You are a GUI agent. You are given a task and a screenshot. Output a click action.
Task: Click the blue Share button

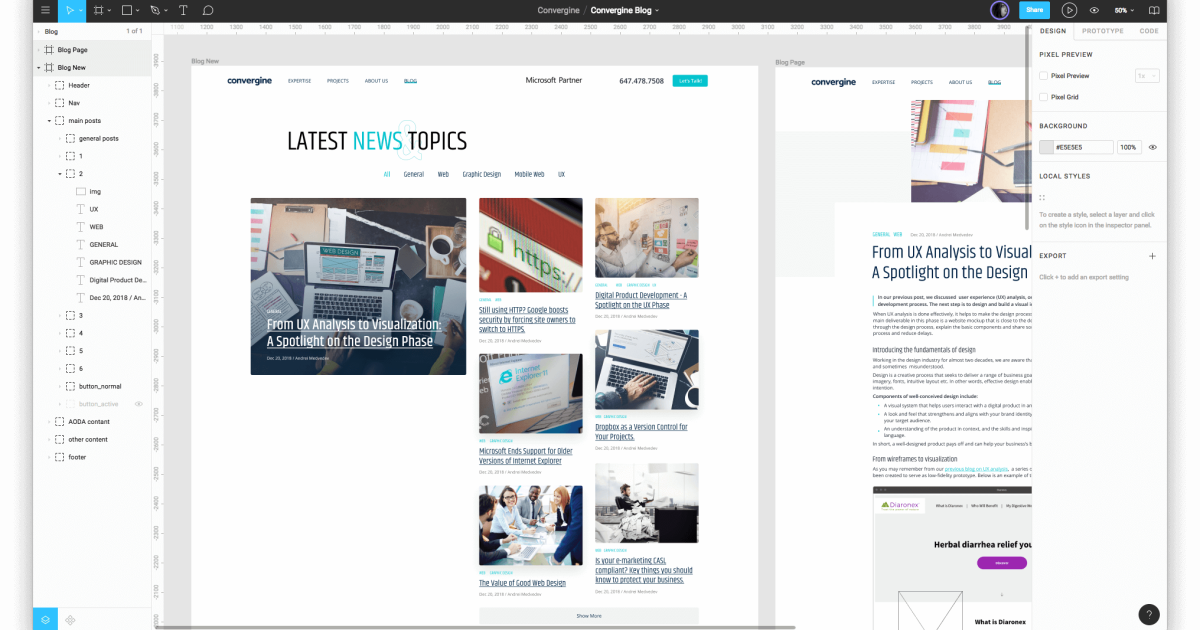(x=1034, y=10)
